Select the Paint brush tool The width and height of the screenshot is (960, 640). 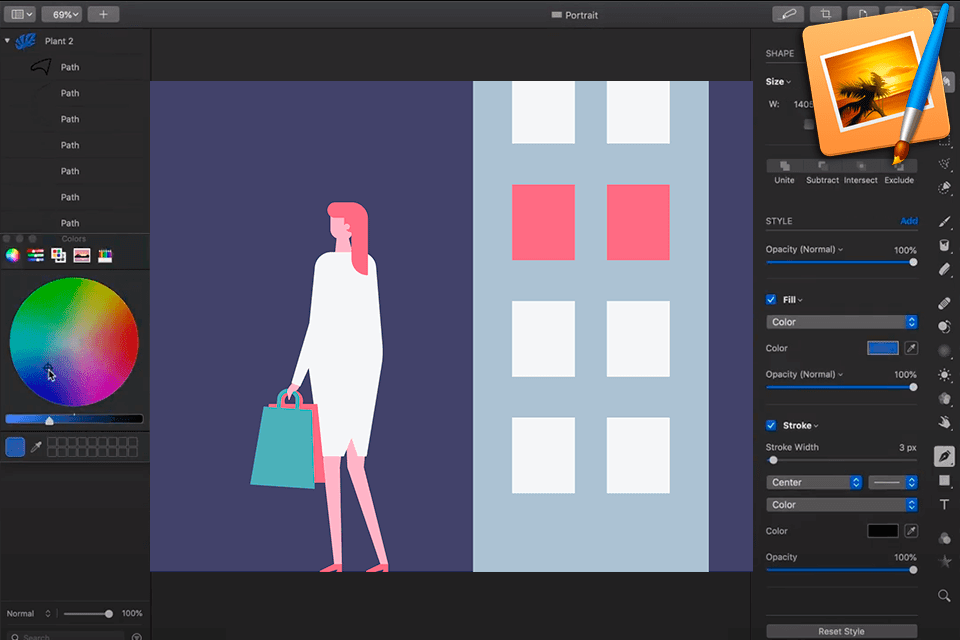pyautogui.click(x=944, y=222)
